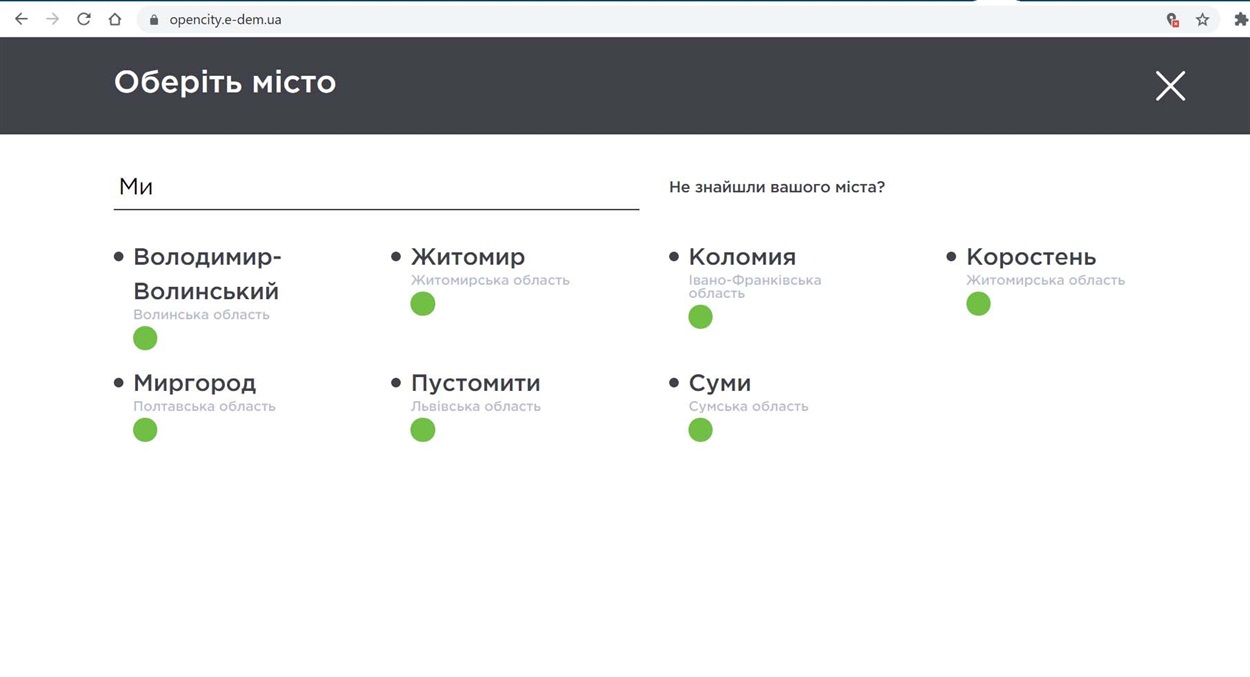This screenshot has width=1250, height=677.
Task: Select Пустомити city
Action: pos(476,383)
